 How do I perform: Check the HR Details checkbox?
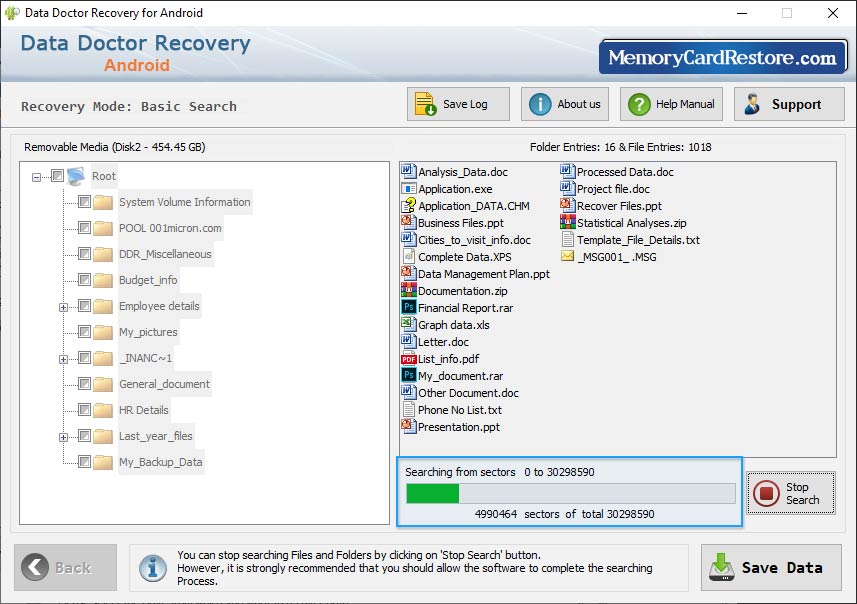click(x=84, y=409)
